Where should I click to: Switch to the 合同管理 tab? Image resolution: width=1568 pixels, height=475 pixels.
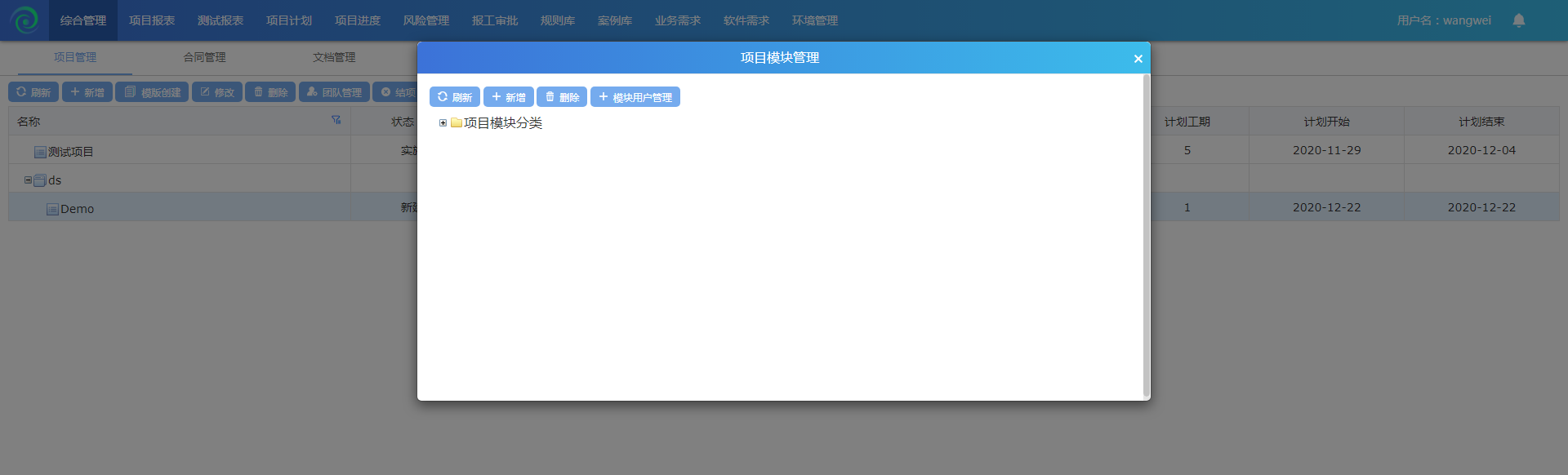tap(204, 57)
